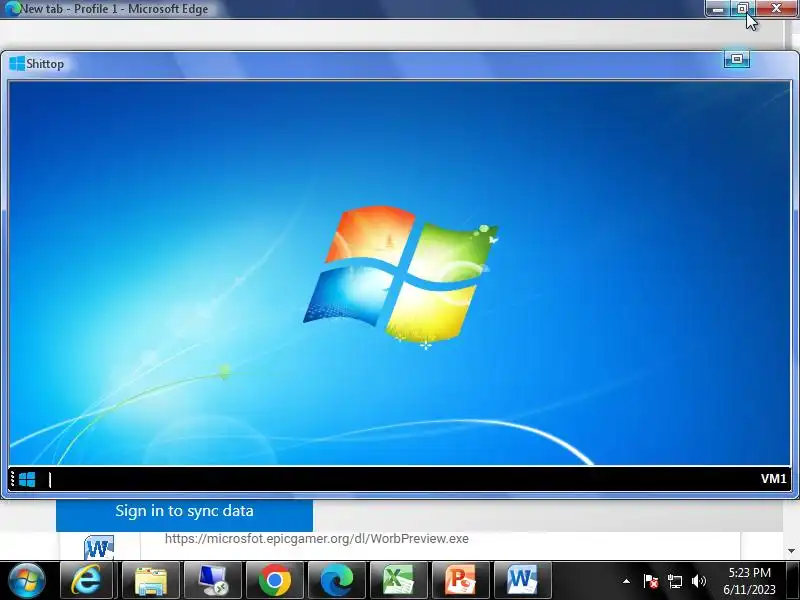Open PowerPoint from the taskbar

click(461, 580)
